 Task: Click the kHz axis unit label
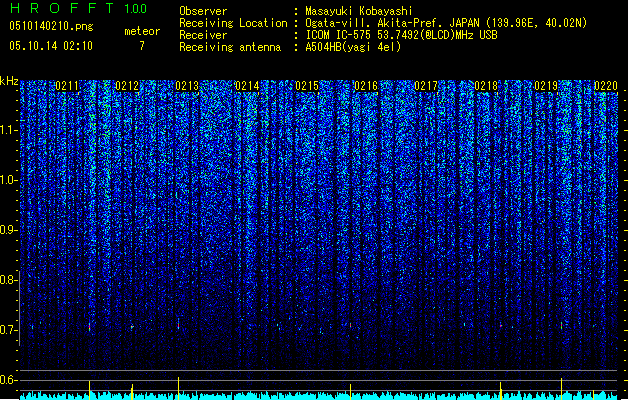(9, 81)
